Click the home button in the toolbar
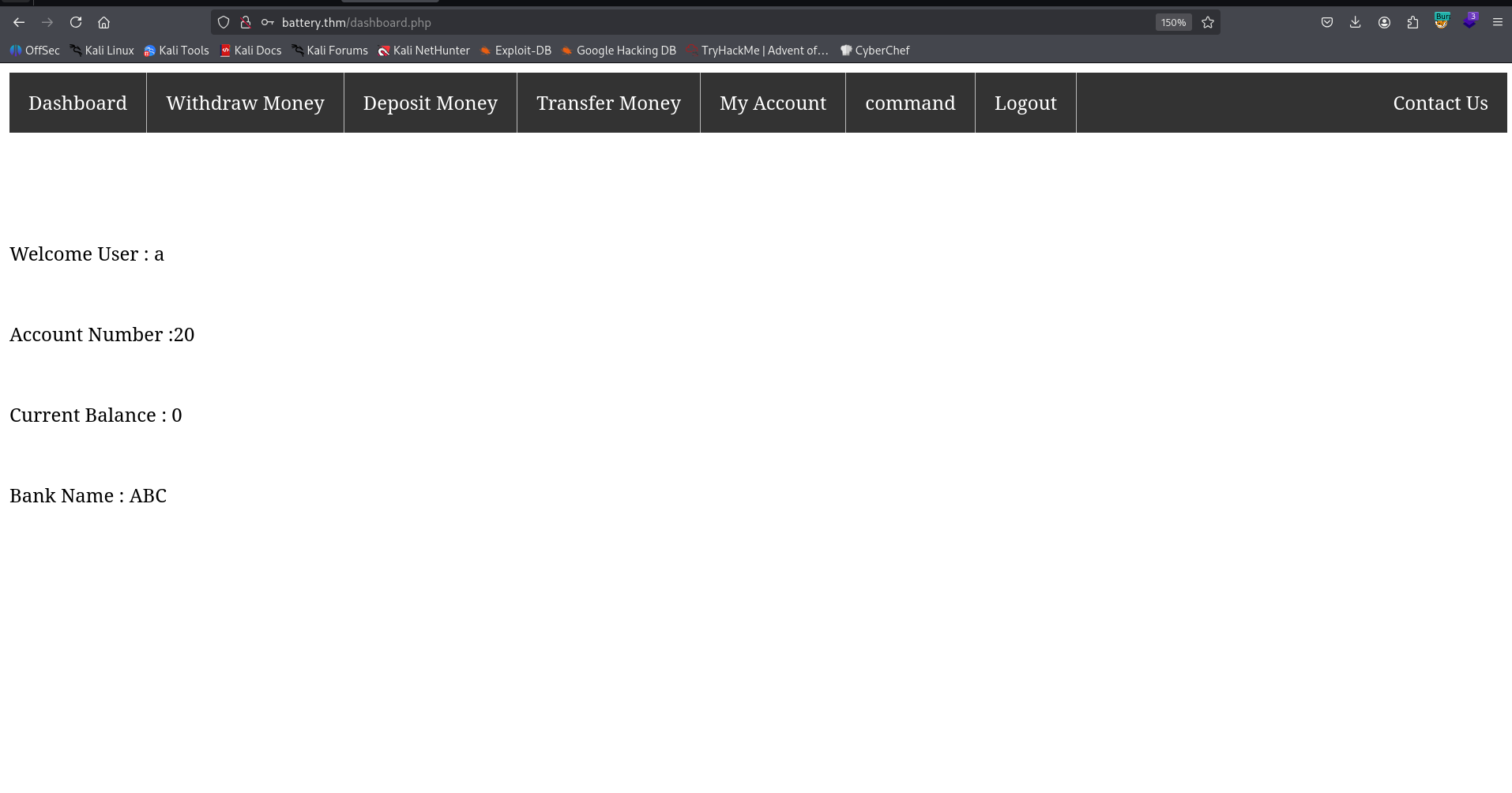This screenshot has height=793, width=1512. coord(103,22)
